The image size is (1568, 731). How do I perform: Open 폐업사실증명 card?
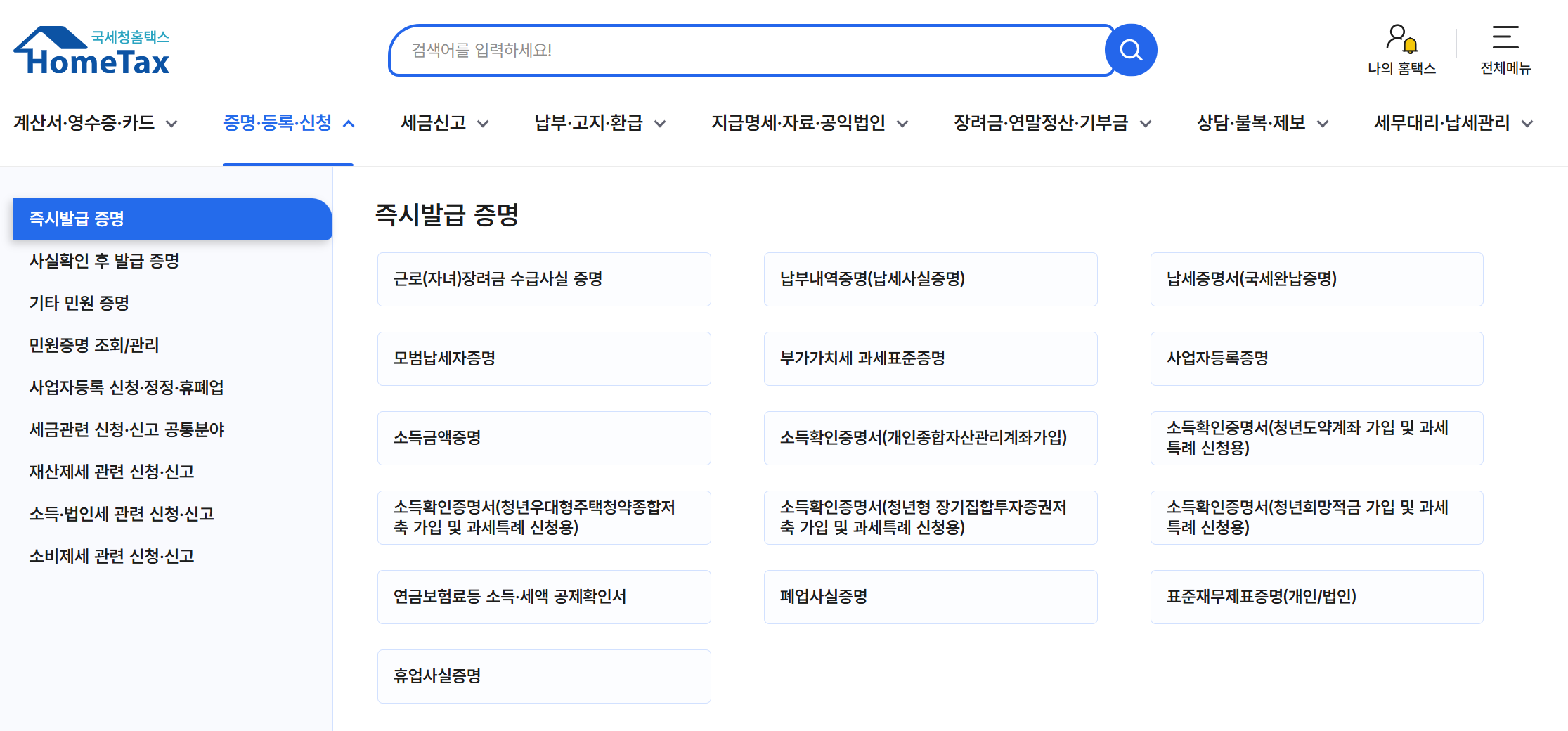930,597
